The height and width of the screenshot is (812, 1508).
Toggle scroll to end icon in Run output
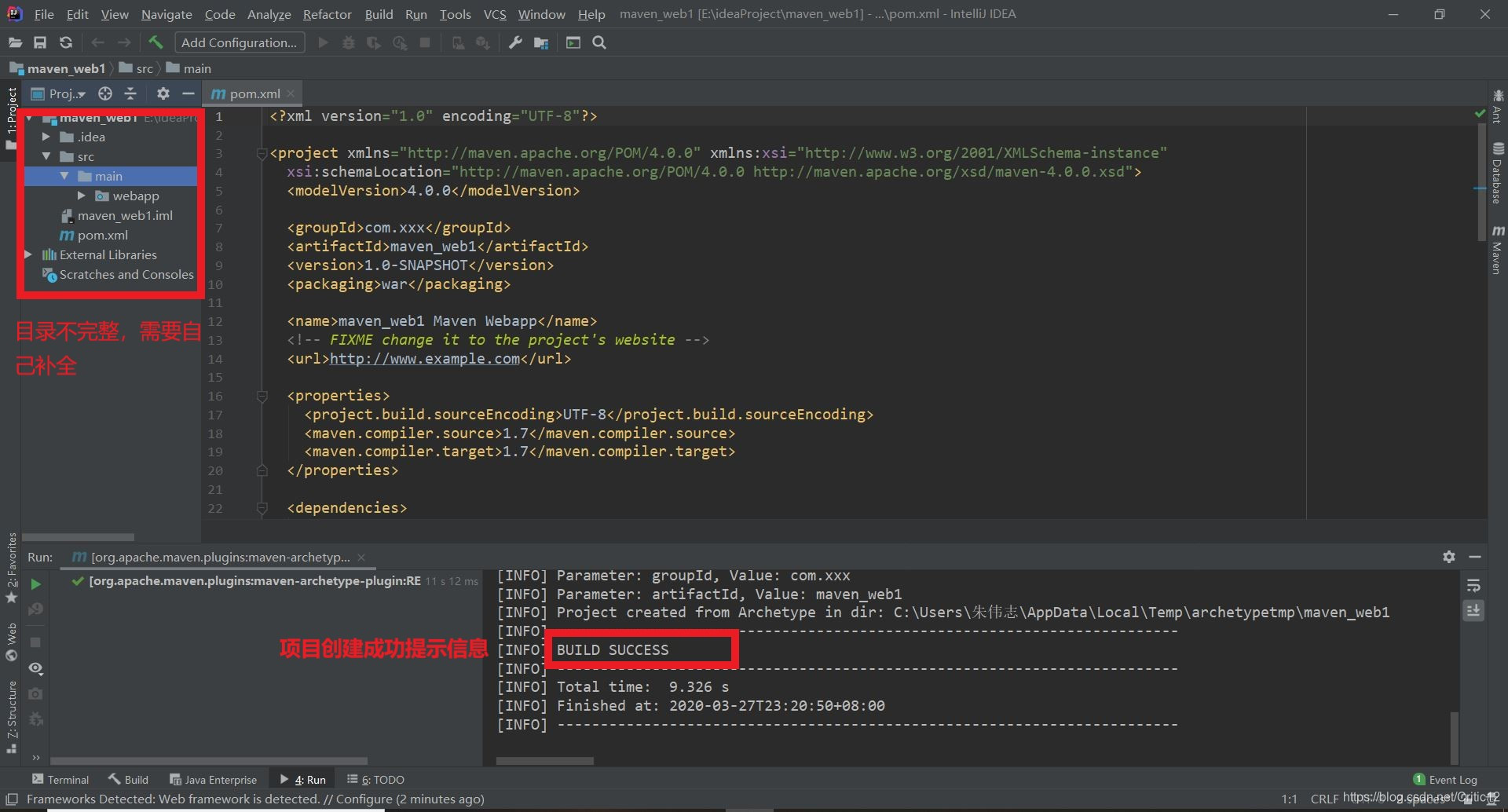click(x=1473, y=610)
